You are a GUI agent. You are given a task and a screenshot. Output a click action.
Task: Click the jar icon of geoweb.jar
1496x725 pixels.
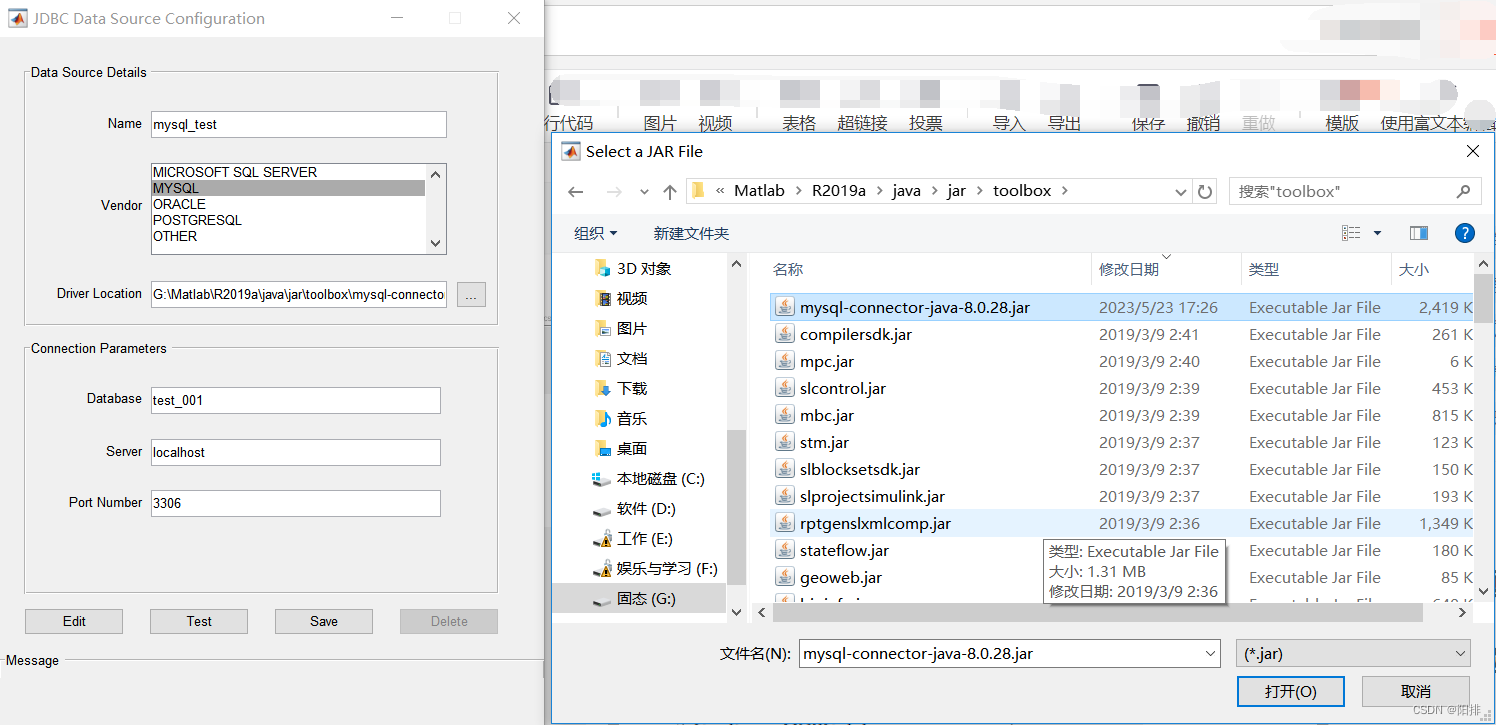[785, 578]
